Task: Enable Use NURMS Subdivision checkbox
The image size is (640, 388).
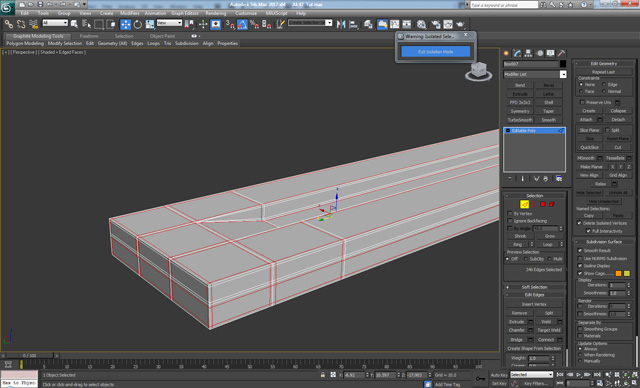Action: [580, 258]
